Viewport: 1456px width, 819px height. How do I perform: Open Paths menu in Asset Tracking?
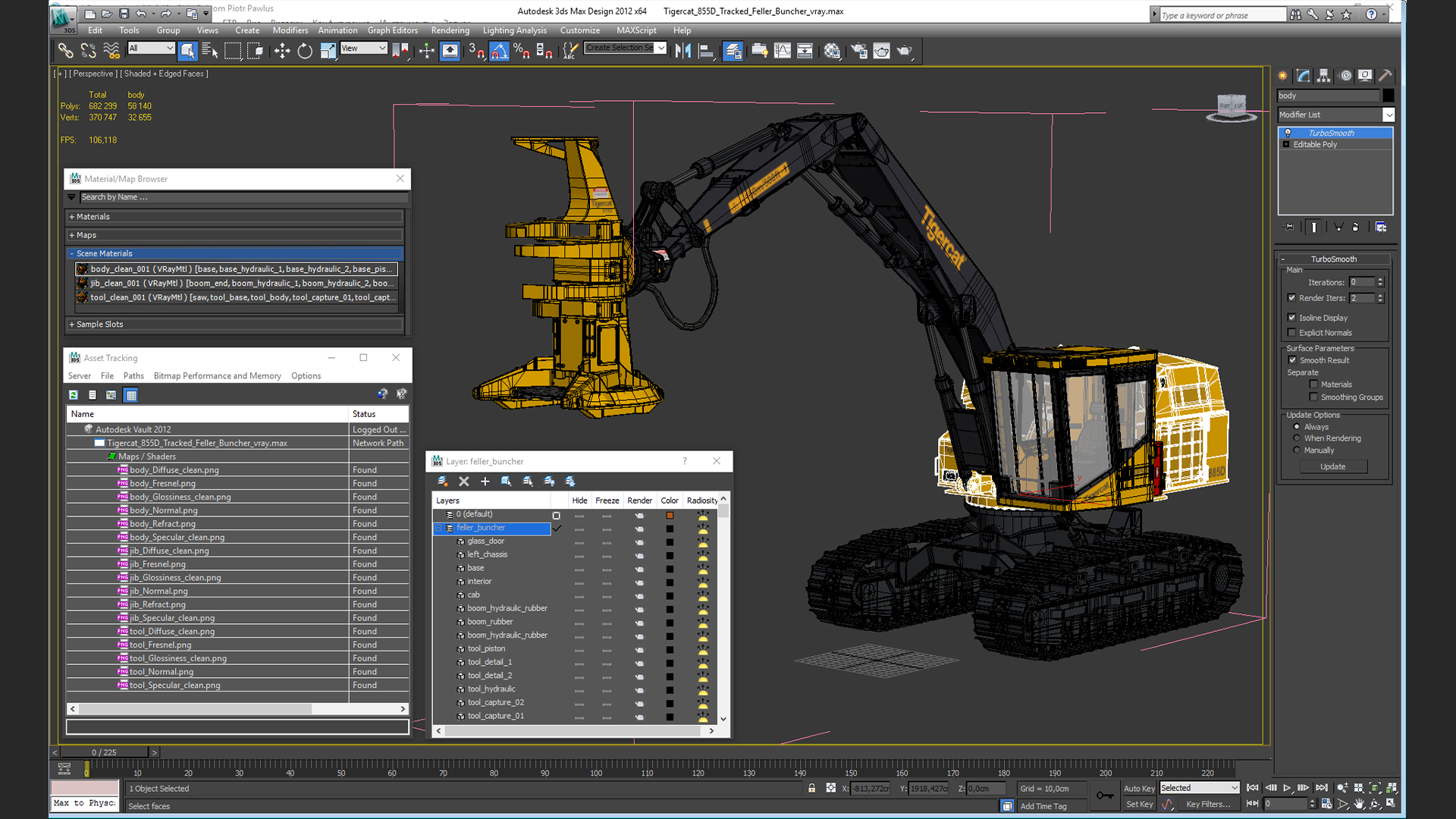(x=133, y=375)
